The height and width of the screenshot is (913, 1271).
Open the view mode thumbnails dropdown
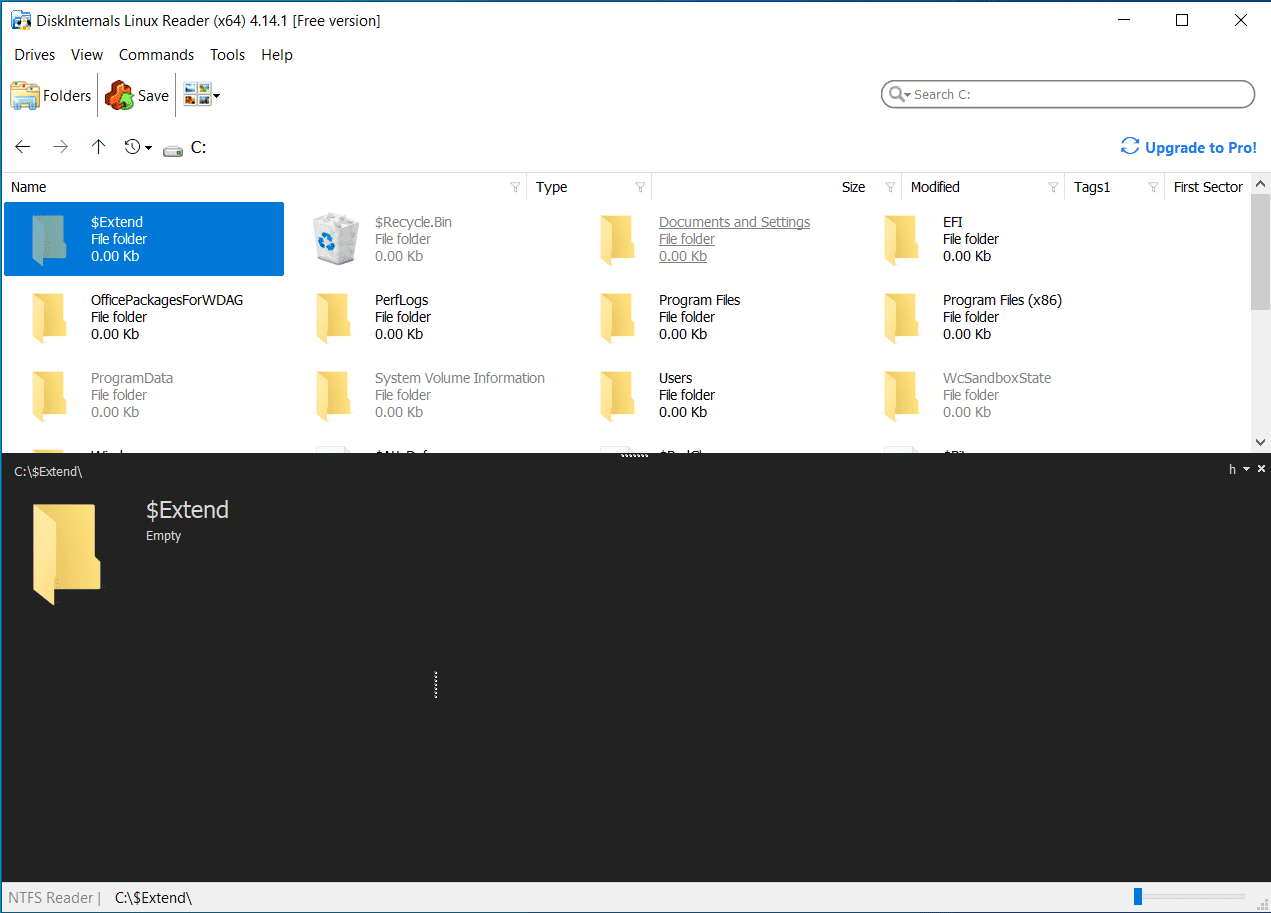pos(201,96)
